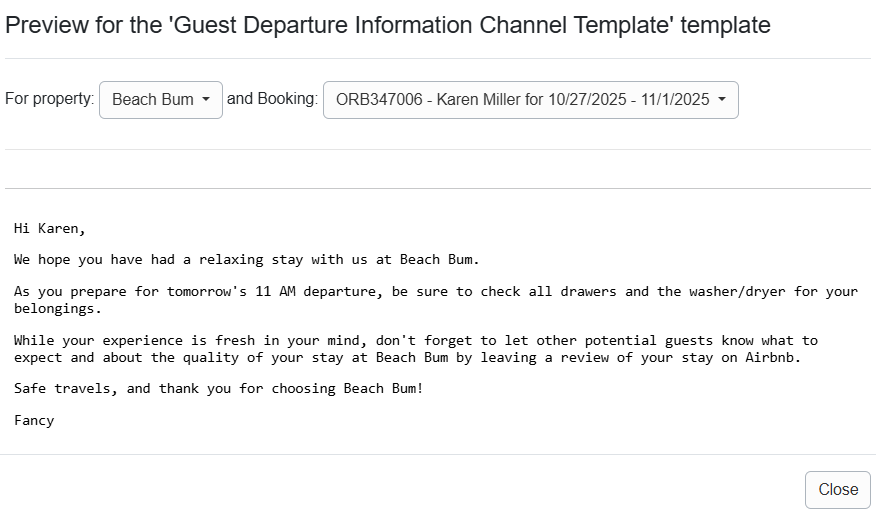The width and height of the screenshot is (876, 518).
Task: Click the 'While your experience is fresh' line
Action: tap(130, 341)
